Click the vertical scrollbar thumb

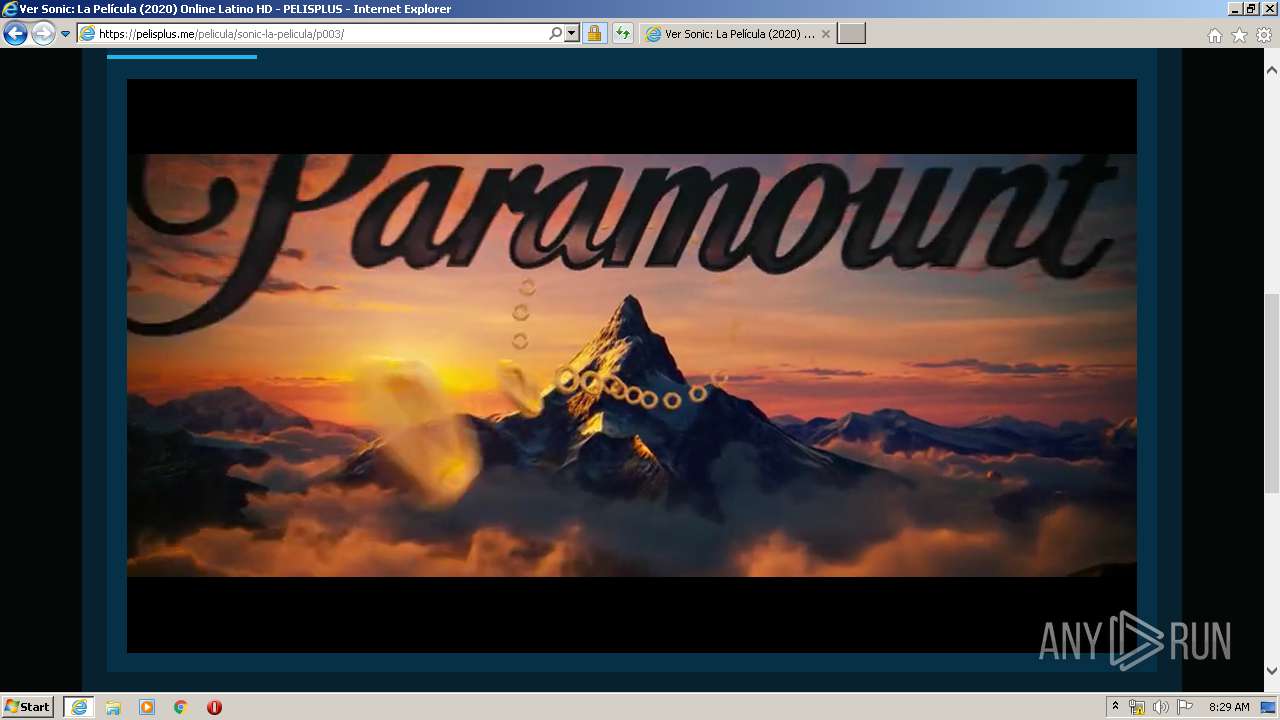pyautogui.click(x=1272, y=395)
